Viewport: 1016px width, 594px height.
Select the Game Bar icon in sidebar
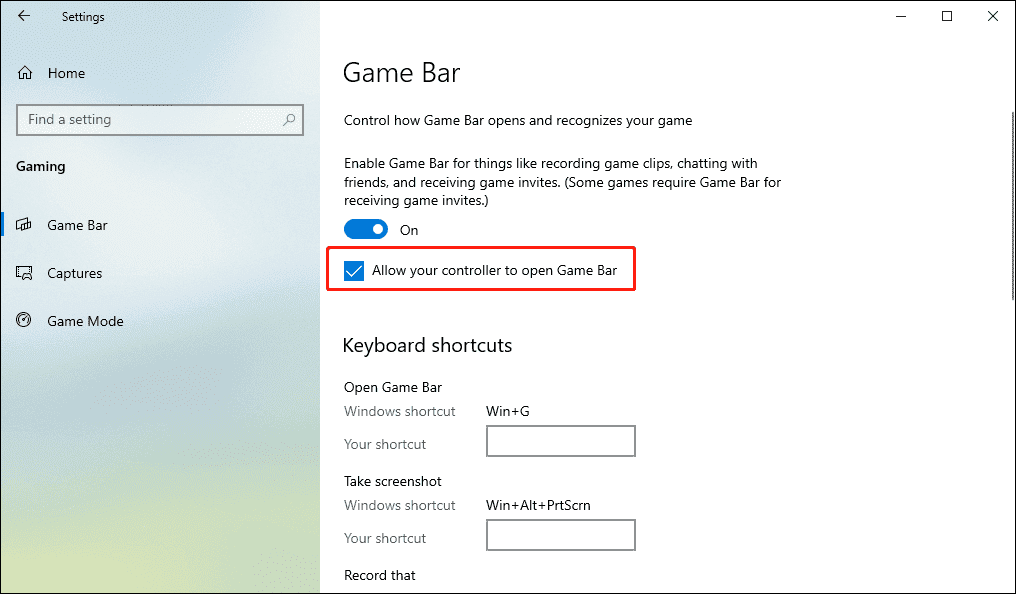click(x=24, y=225)
